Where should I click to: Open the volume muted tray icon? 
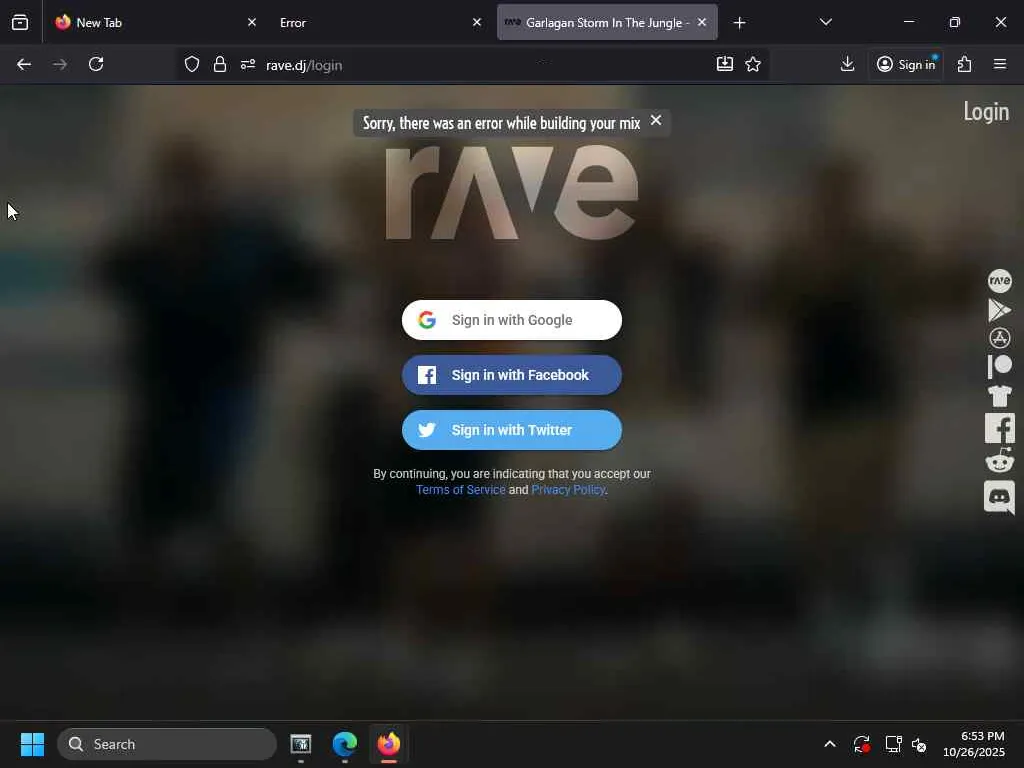pyautogui.click(x=919, y=744)
